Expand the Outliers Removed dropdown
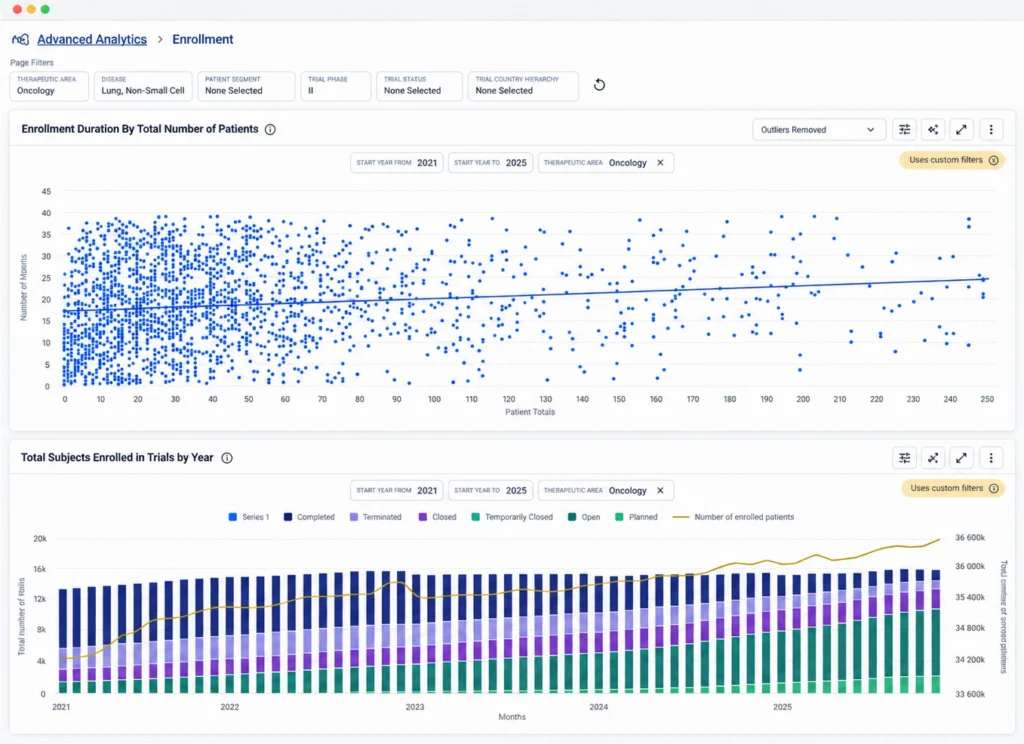The width and height of the screenshot is (1024, 744). [x=819, y=129]
